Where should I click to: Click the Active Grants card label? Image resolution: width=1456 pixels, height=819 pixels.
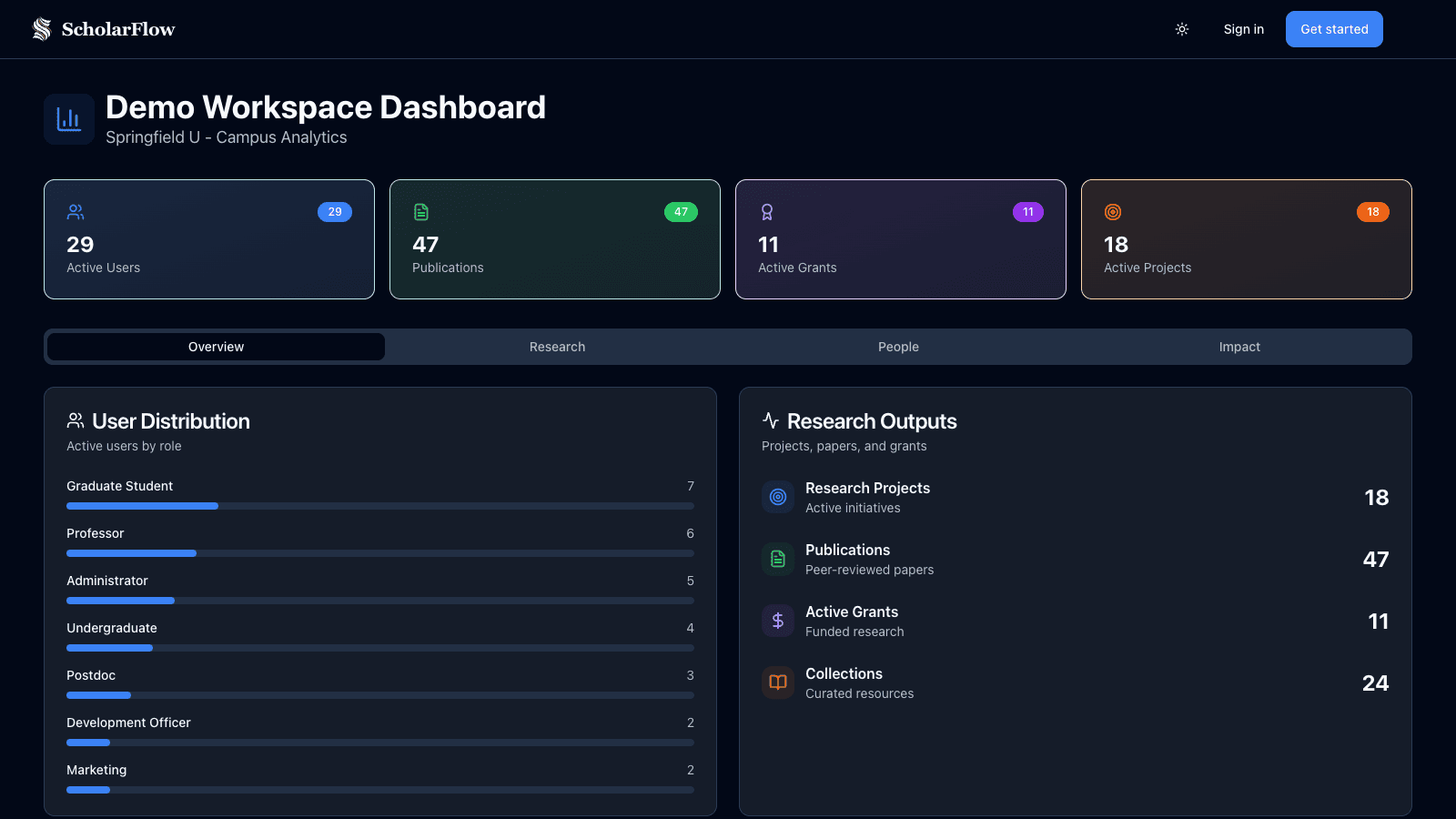[797, 268]
